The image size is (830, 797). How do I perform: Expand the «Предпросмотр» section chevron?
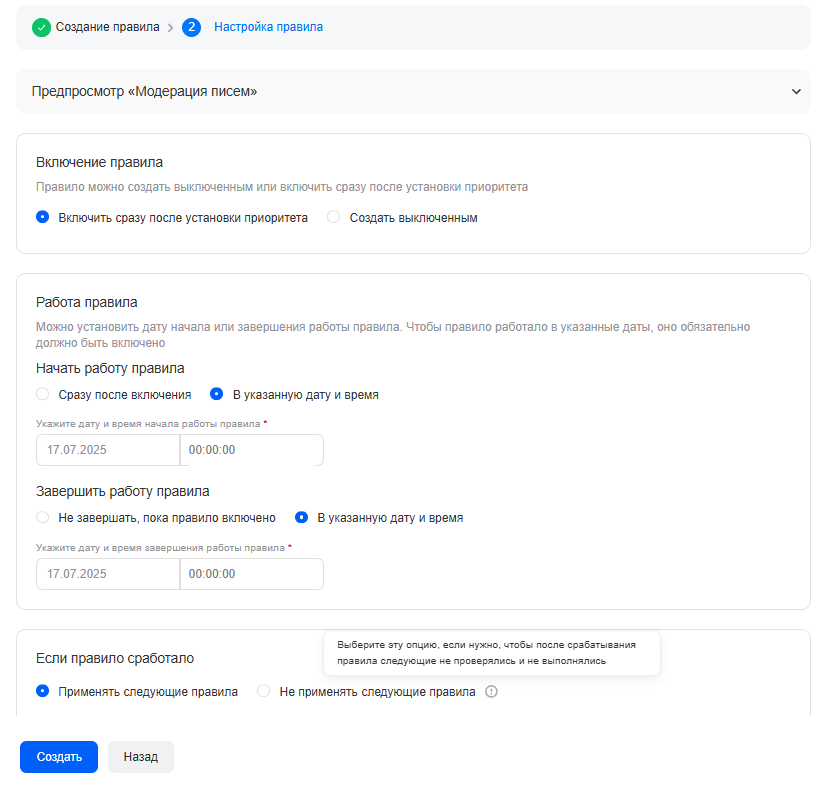pos(796,92)
